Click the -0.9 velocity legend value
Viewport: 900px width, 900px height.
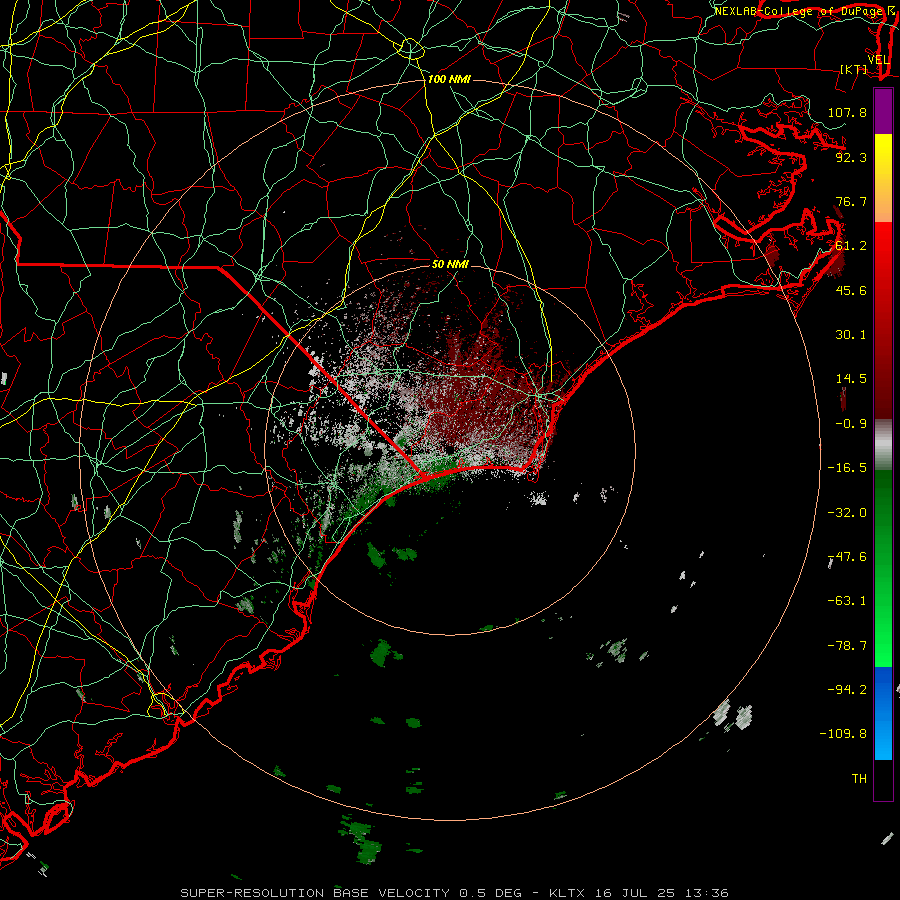851,424
